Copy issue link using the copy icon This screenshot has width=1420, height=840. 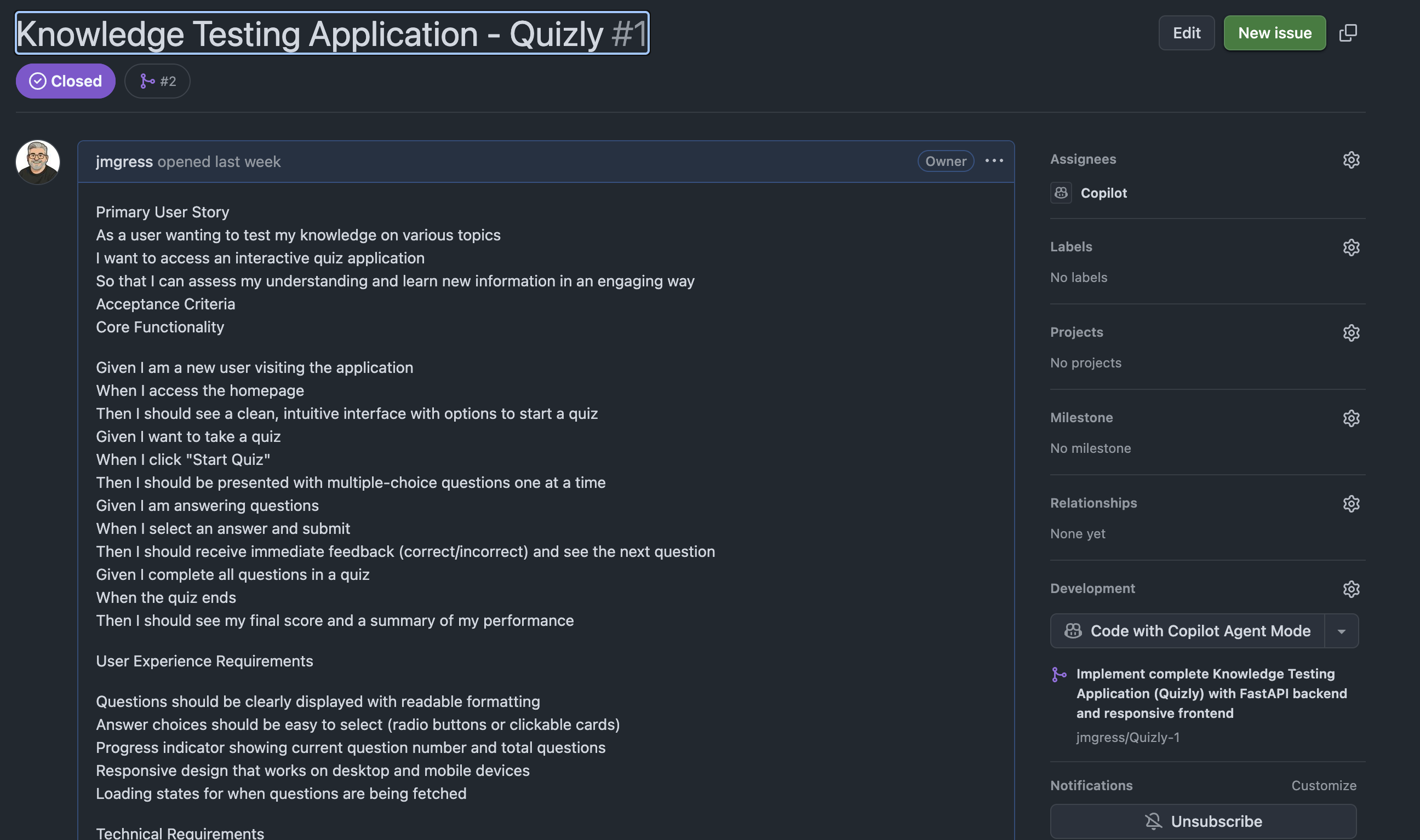click(x=1348, y=33)
